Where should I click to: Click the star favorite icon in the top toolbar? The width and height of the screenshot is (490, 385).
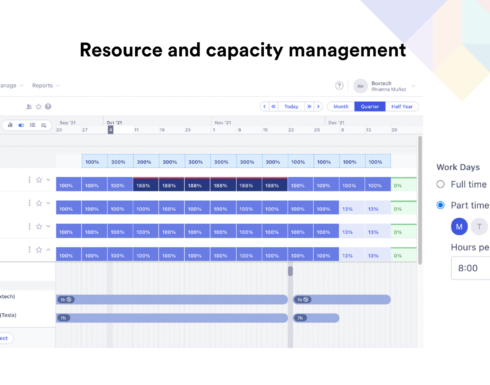coord(39,107)
